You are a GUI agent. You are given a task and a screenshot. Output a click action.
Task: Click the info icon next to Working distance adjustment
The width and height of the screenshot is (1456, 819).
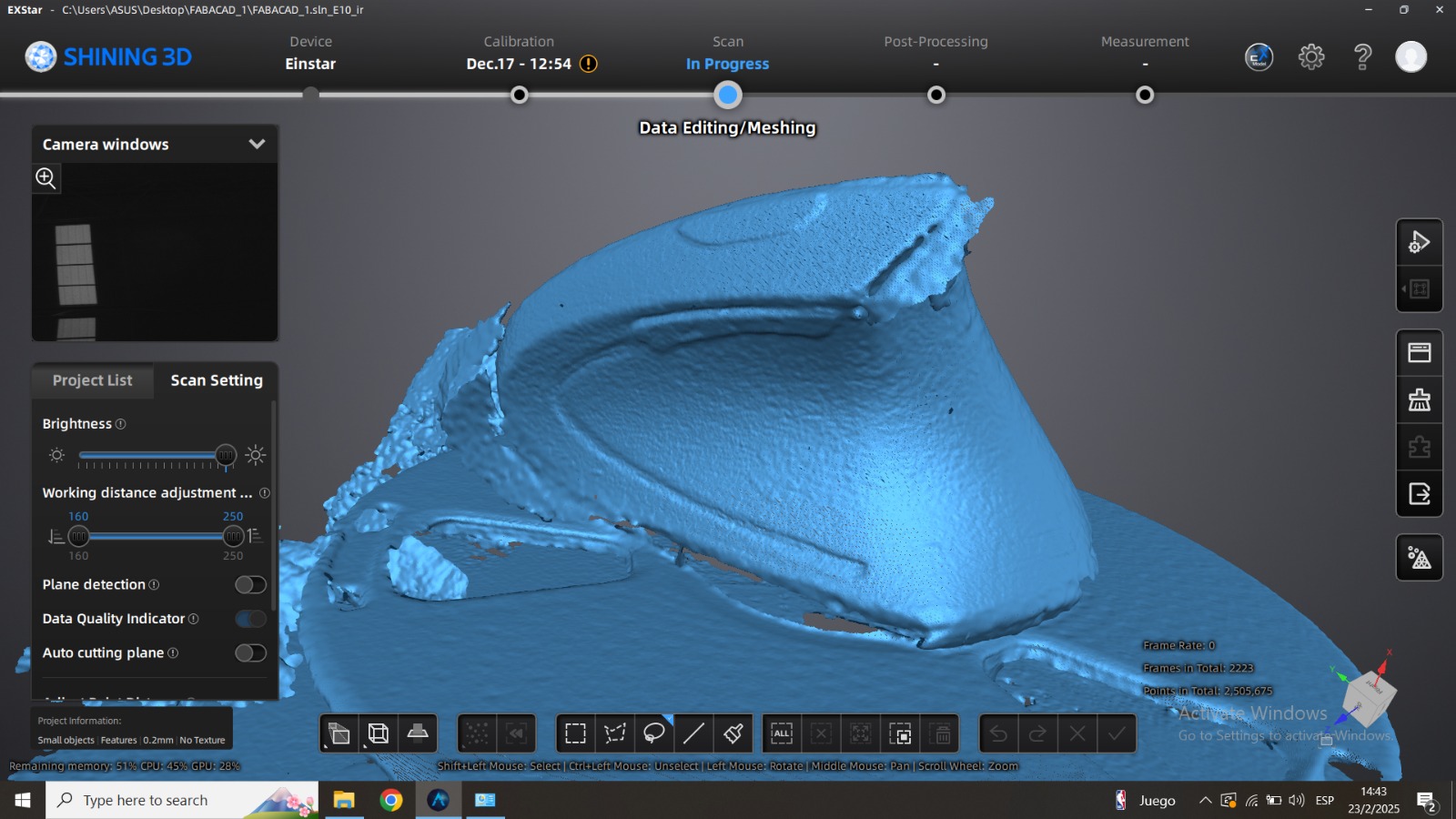tap(265, 493)
